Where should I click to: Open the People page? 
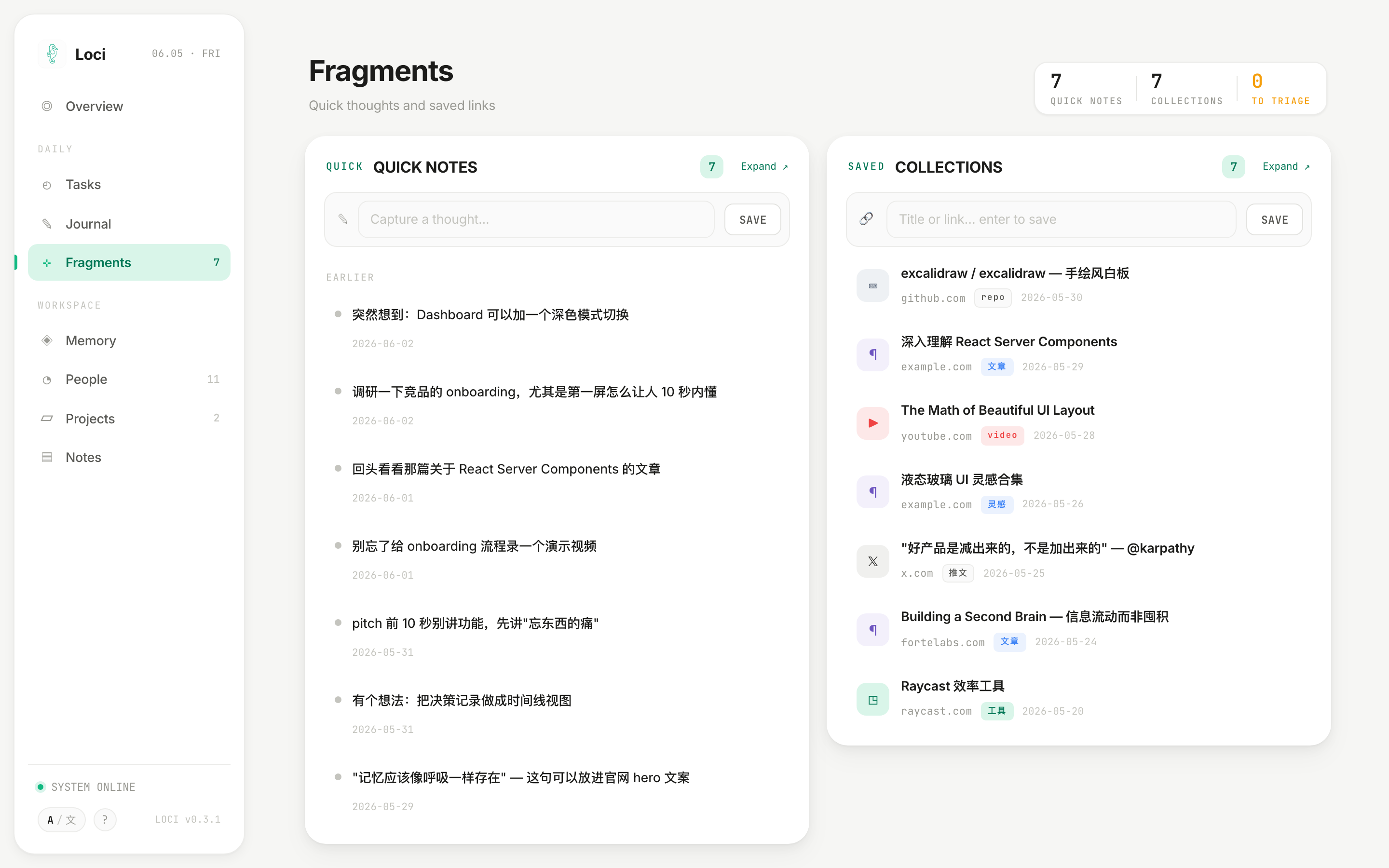point(129,380)
